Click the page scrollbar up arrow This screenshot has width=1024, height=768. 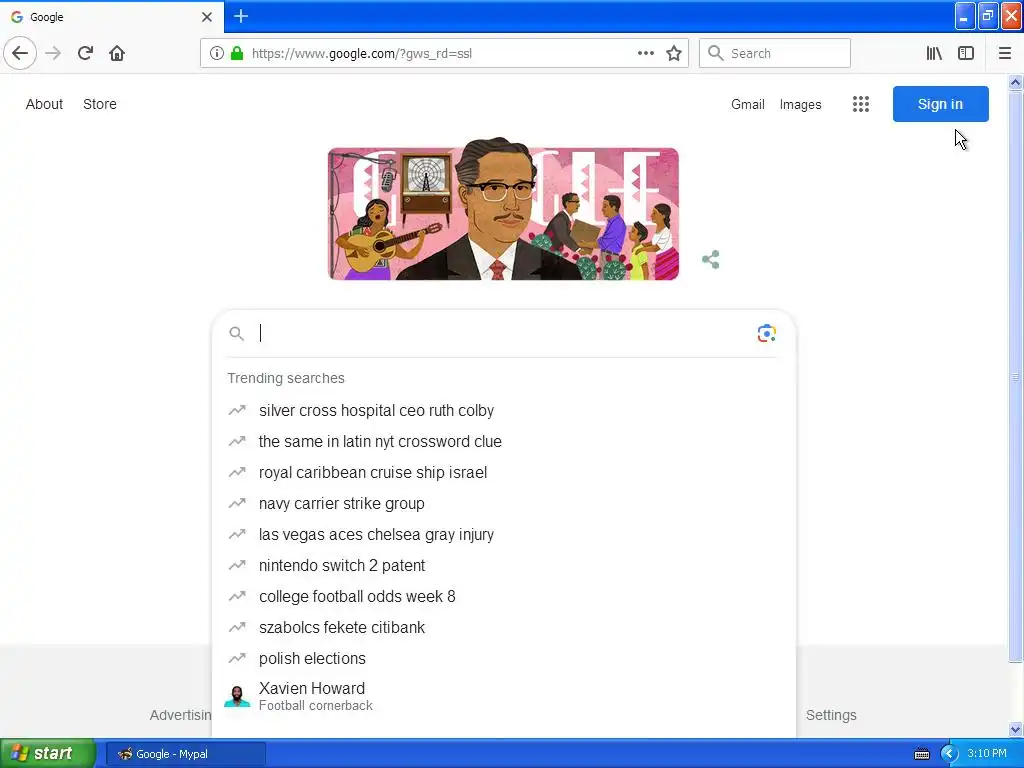pyautogui.click(x=1016, y=82)
